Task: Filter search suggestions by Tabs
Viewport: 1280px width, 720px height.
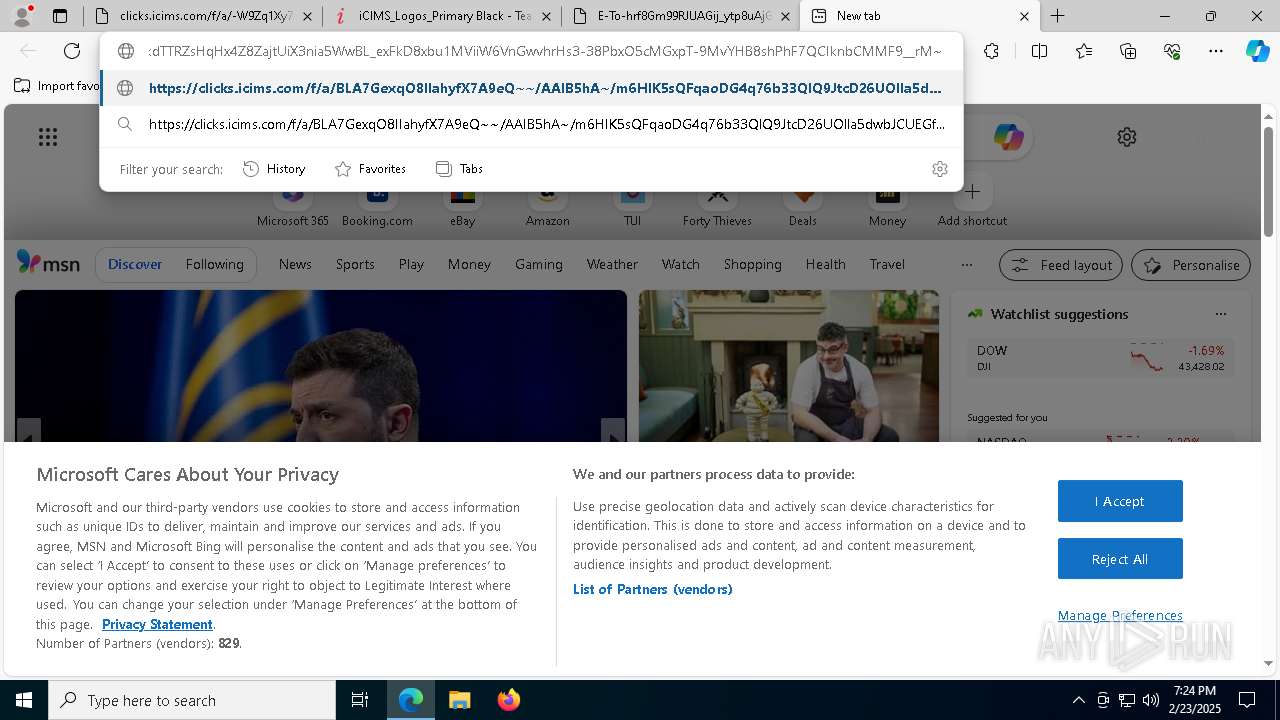Action: (460, 169)
